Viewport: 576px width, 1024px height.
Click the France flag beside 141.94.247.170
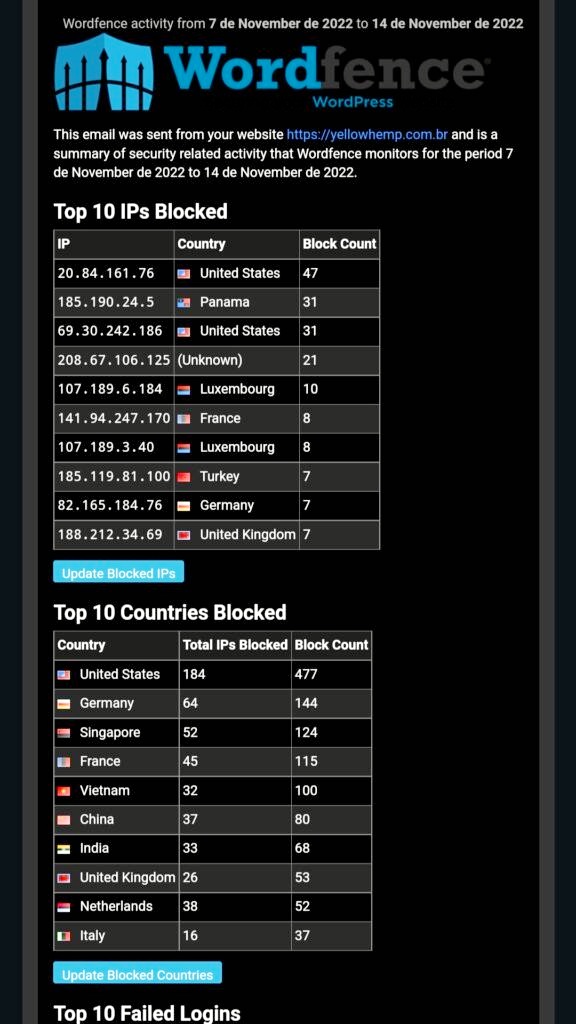pos(184,419)
